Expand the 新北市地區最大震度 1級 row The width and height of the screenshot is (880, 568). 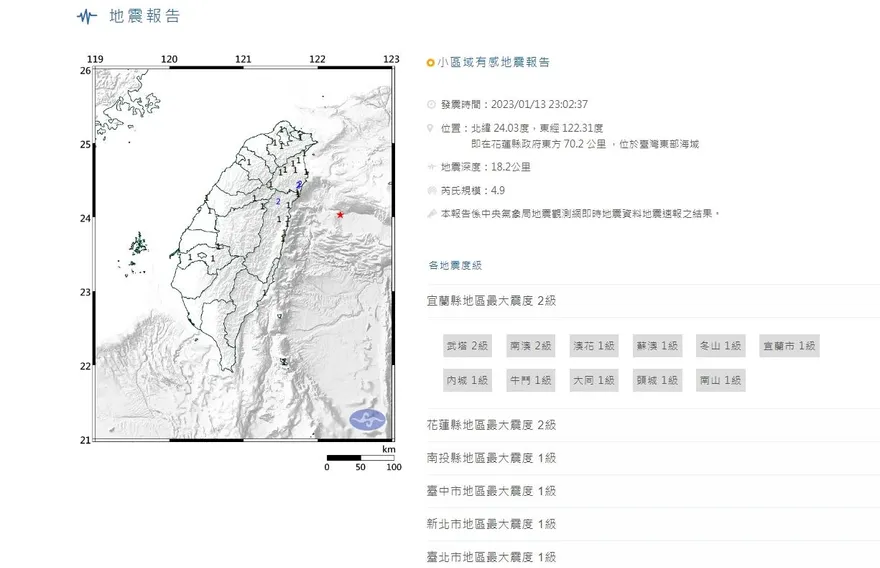click(x=491, y=524)
